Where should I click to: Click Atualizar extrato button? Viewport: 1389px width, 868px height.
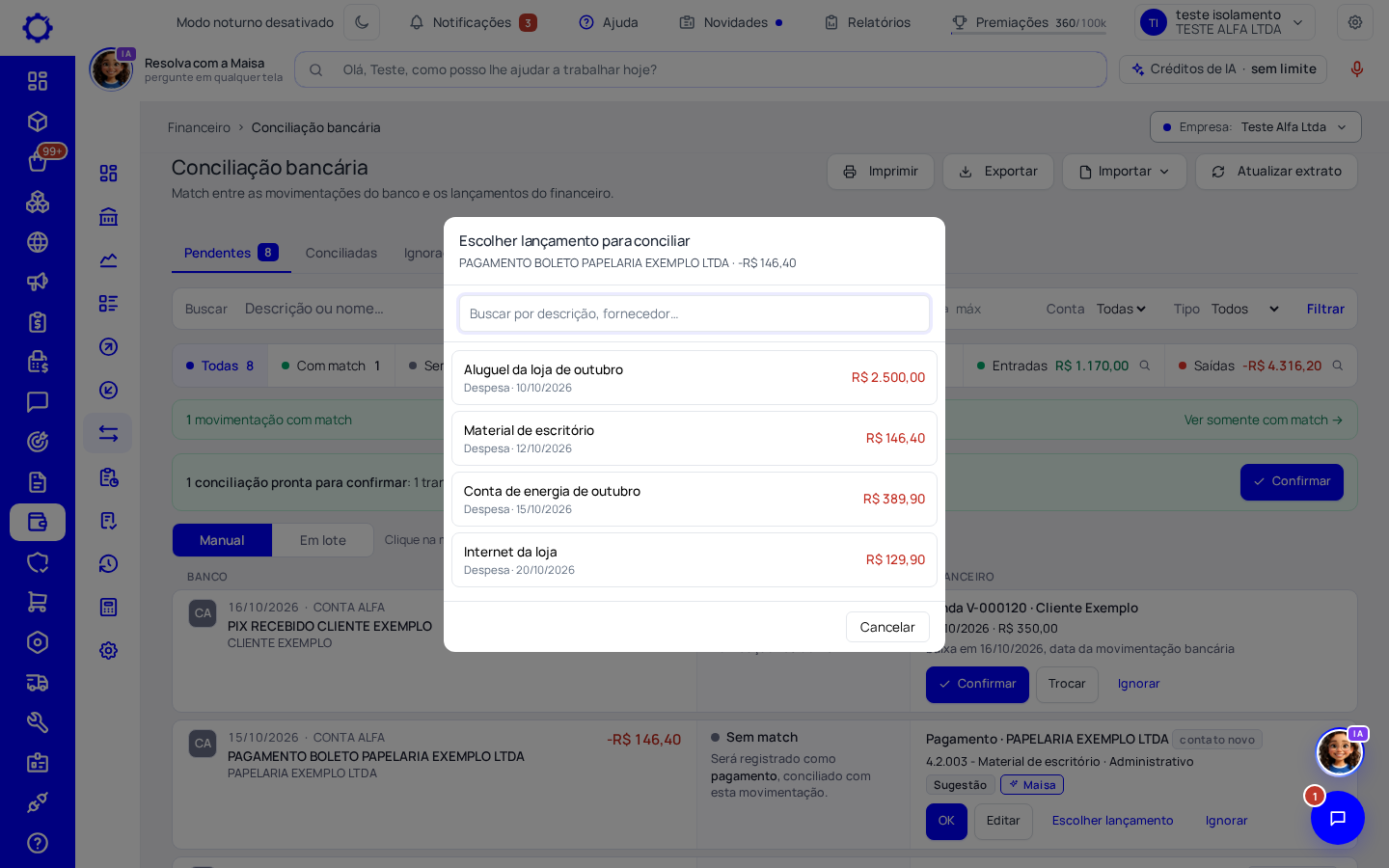1277,172
